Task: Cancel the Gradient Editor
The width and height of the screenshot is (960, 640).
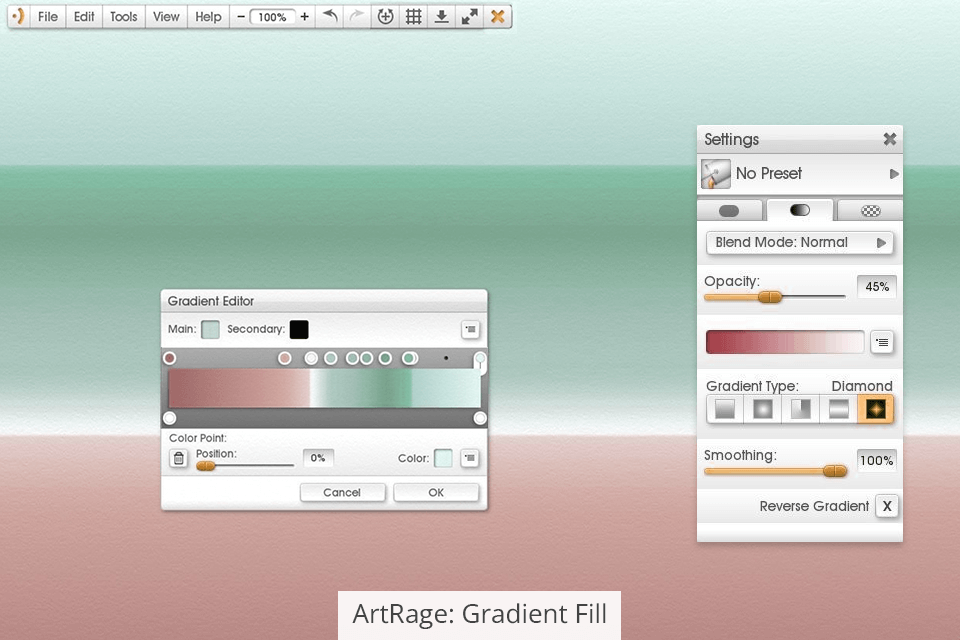Action: click(342, 492)
